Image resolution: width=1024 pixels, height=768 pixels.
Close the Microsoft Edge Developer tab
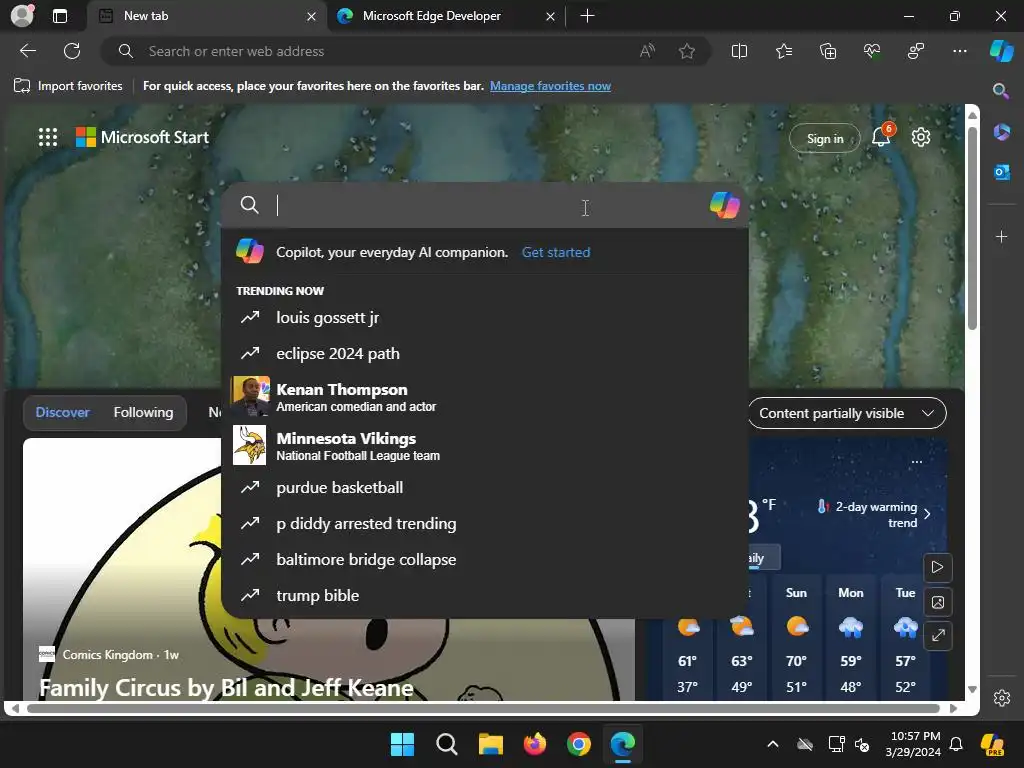551,16
